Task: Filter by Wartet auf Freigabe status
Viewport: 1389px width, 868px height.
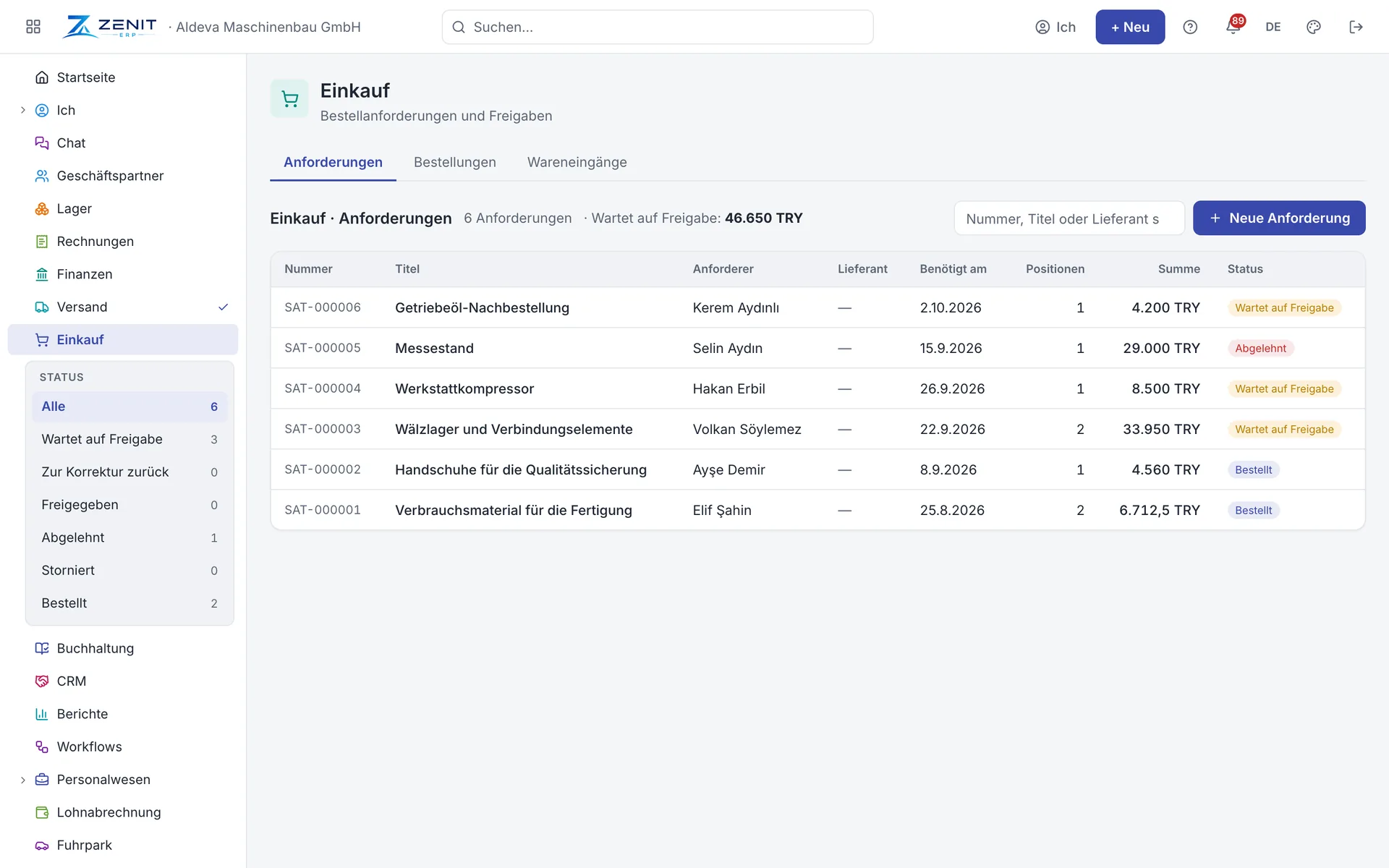Action: (x=129, y=439)
